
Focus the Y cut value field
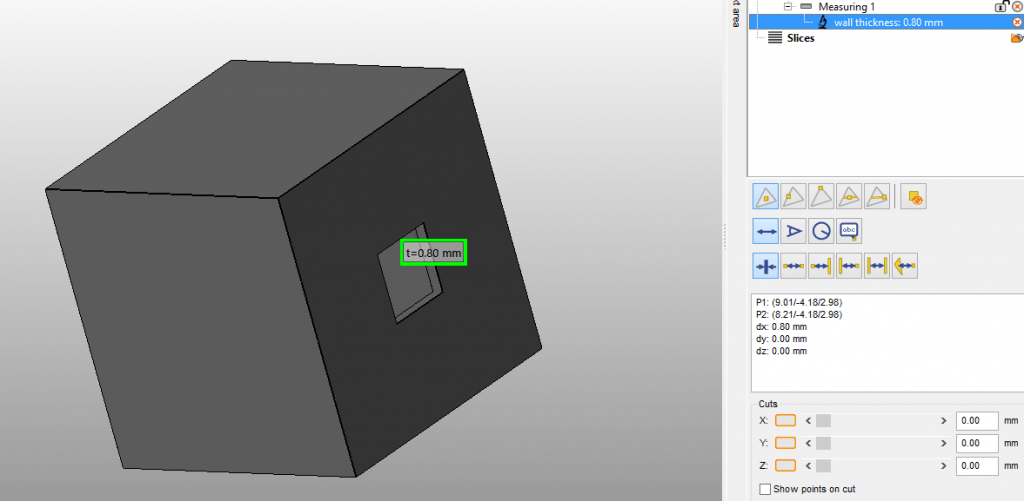pos(978,443)
